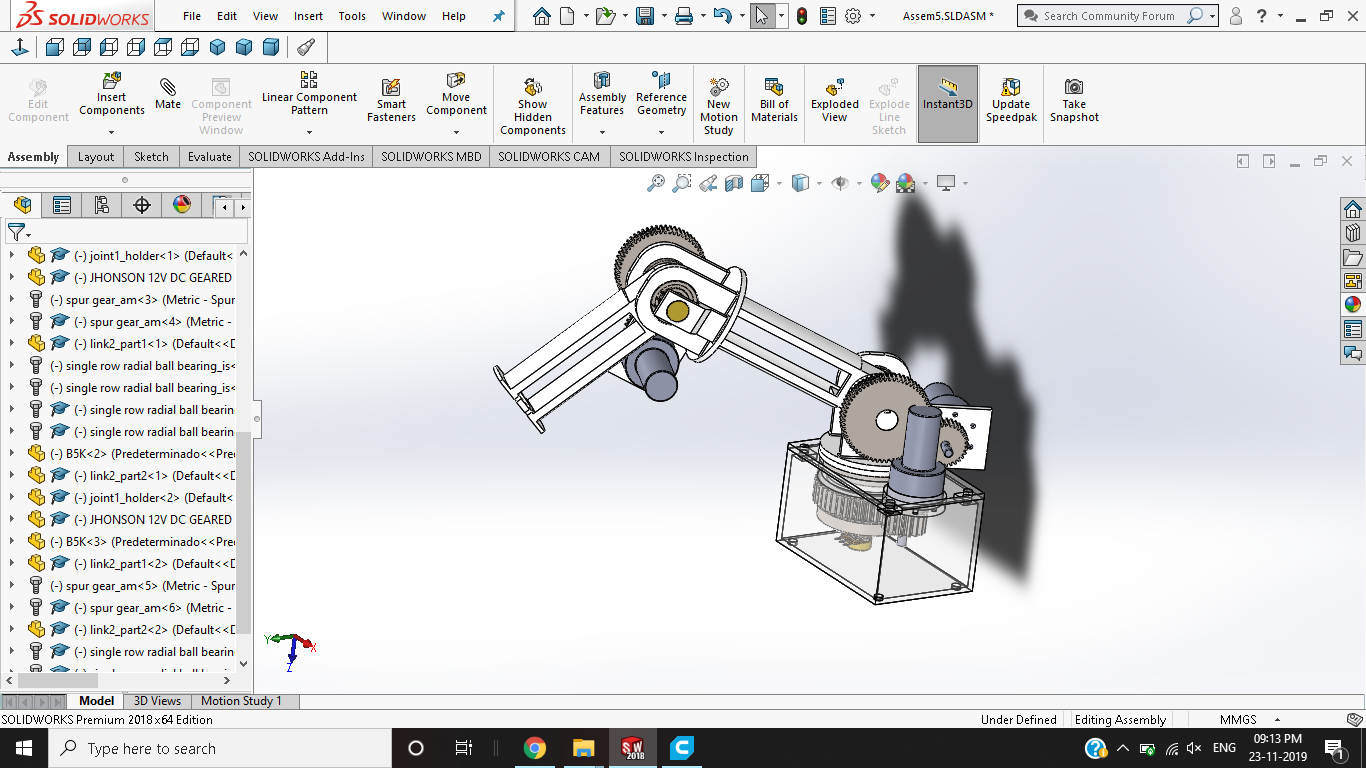Expand B5K<2> tree node
1366x768 pixels.
click(12, 453)
